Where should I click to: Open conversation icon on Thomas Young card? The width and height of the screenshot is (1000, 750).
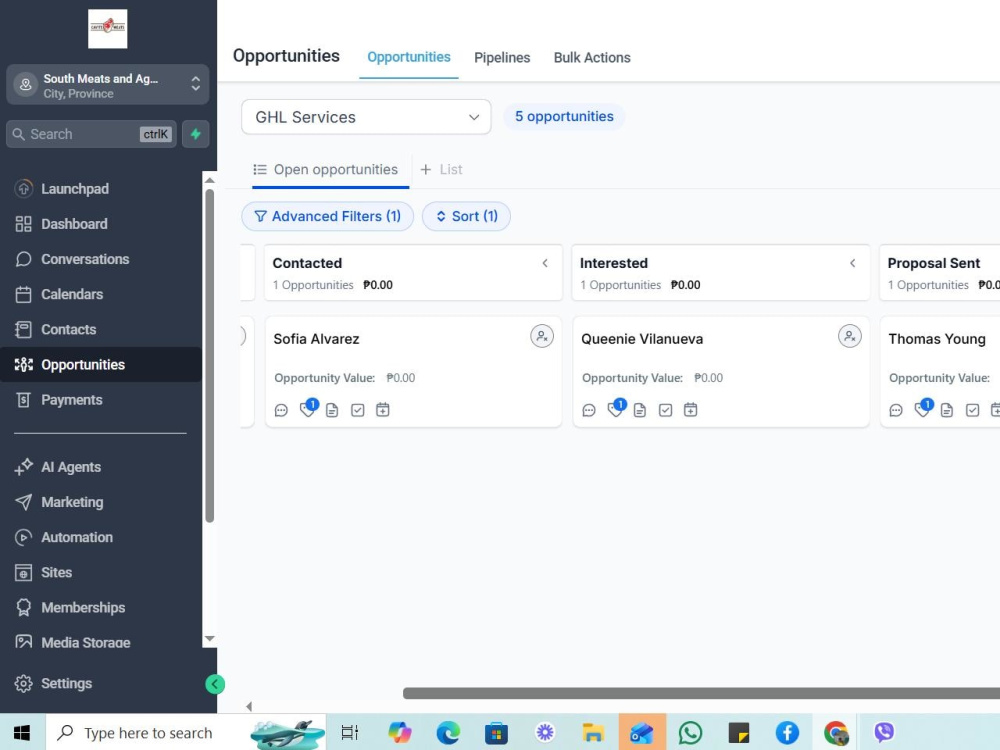pyautogui.click(x=896, y=410)
